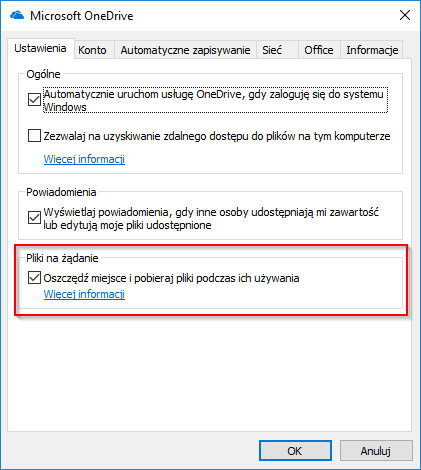Confirm settings with the OK button

[x=295, y=451]
